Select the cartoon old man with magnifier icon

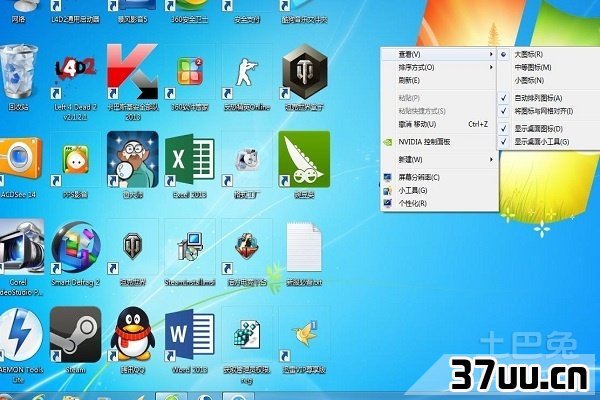[132, 159]
